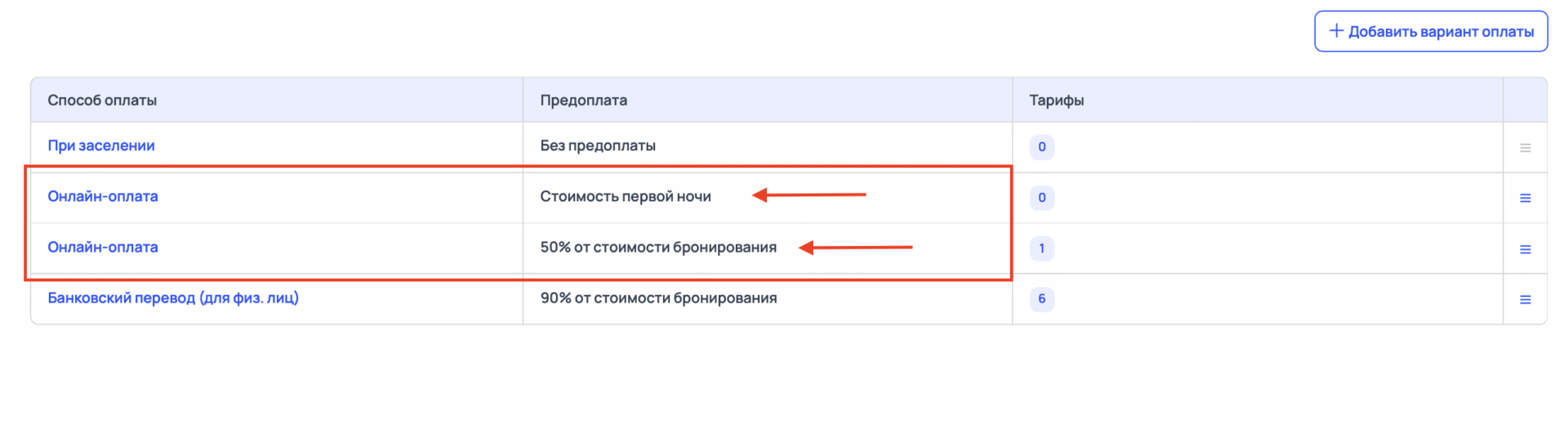Open the 'При заселении' payment method
The height and width of the screenshot is (448, 1568).
point(101,146)
